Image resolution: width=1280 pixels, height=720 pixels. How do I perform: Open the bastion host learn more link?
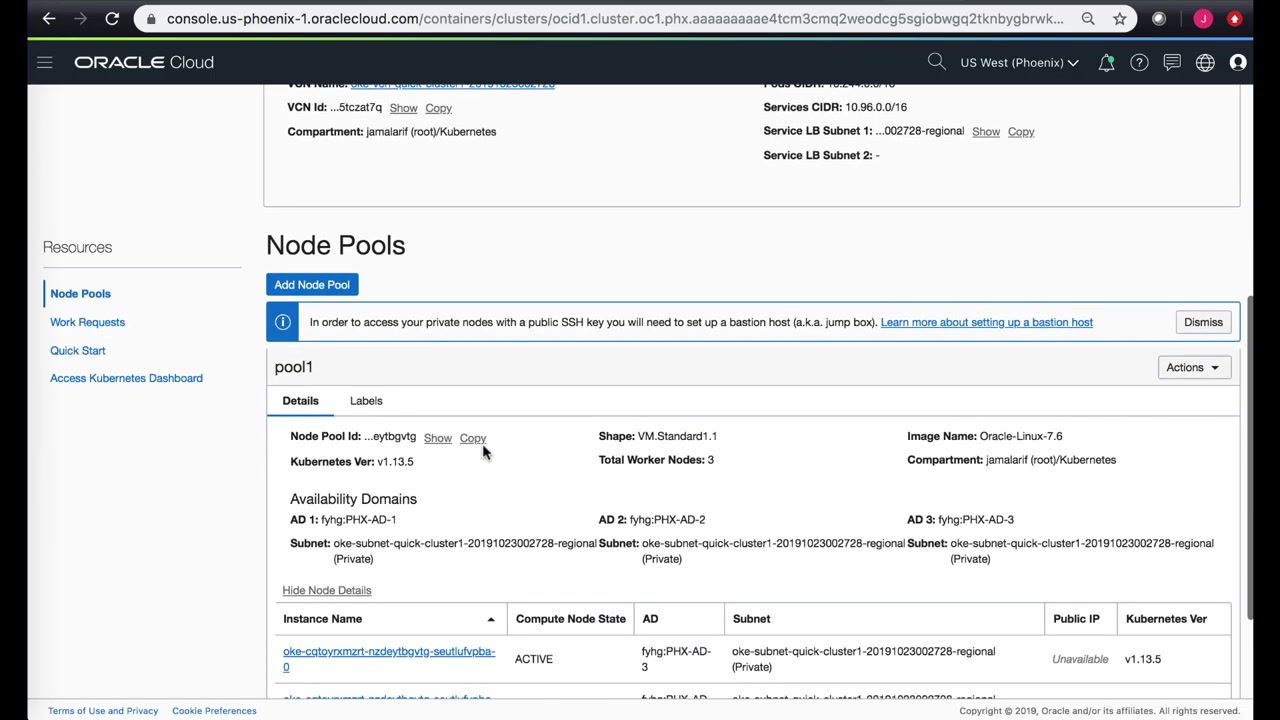pos(986,322)
